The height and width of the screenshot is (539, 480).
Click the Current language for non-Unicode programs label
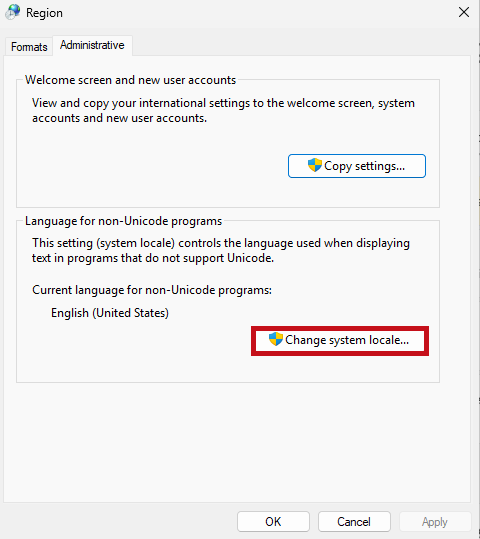152,290
